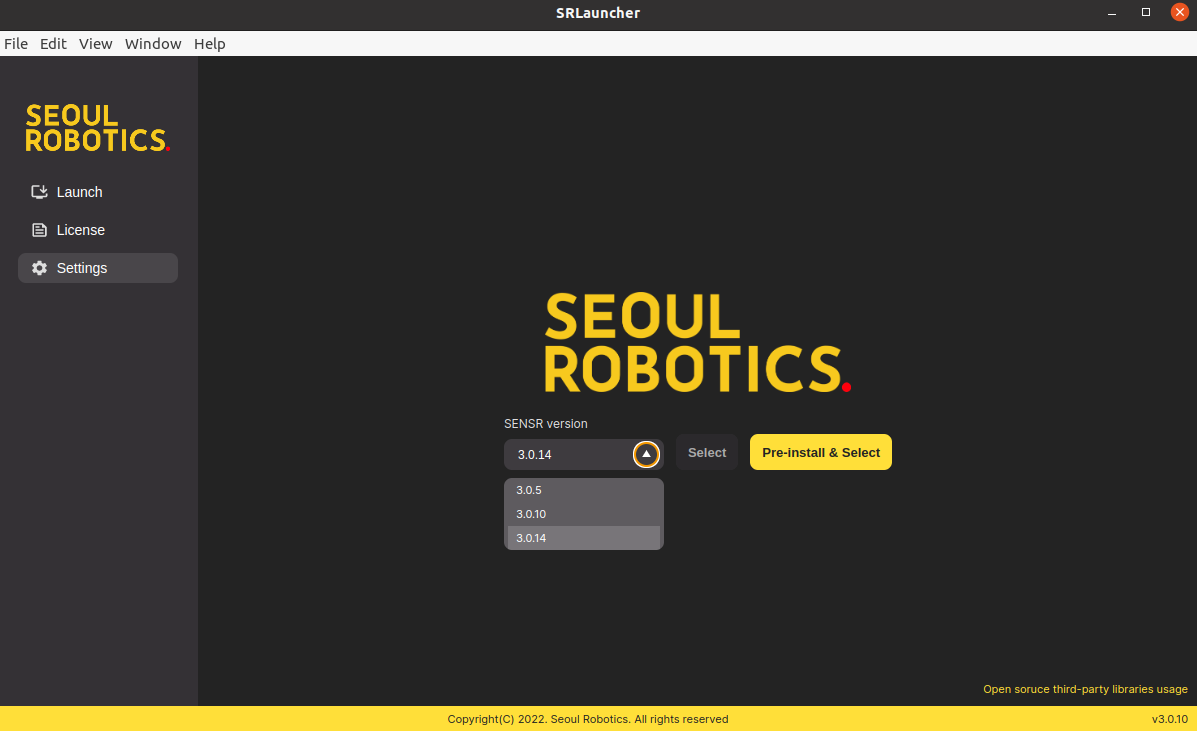Open third-party libraries usage link
Image resolution: width=1197 pixels, height=731 pixels.
click(x=1085, y=689)
